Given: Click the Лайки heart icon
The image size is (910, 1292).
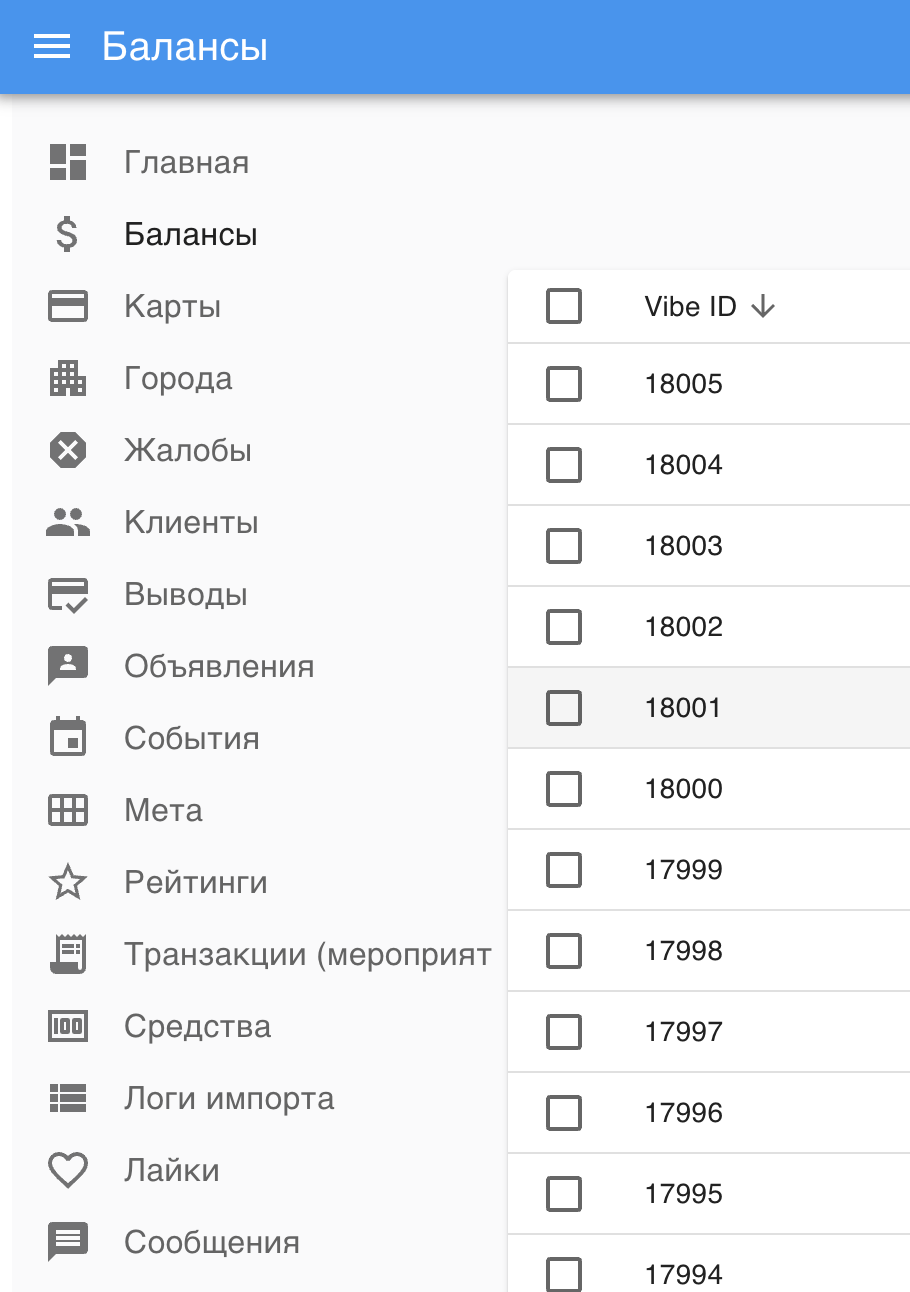Looking at the screenshot, I should point(68,1171).
